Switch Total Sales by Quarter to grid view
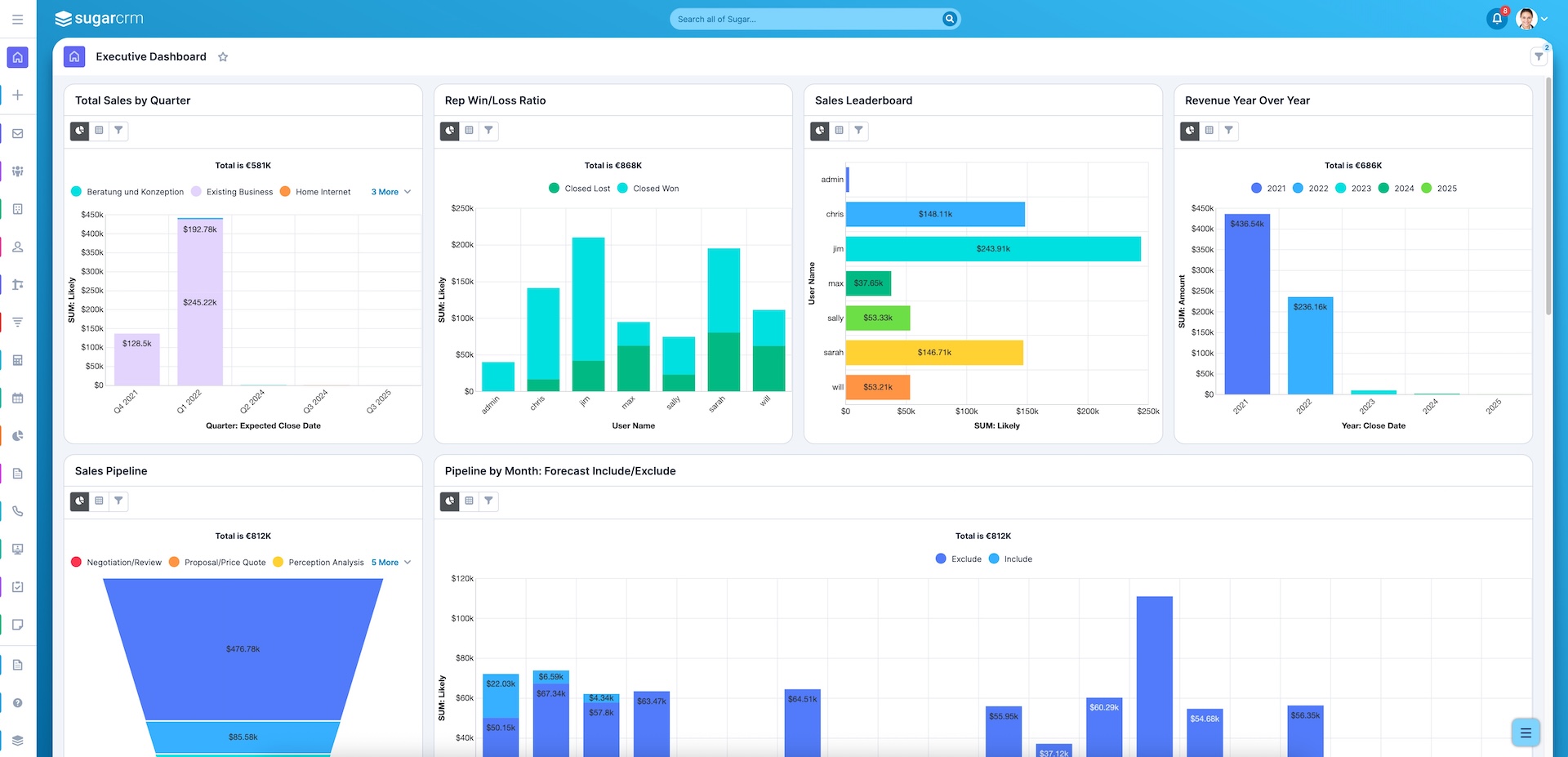The height and width of the screenshot is (757, 1568). [99, 131]
